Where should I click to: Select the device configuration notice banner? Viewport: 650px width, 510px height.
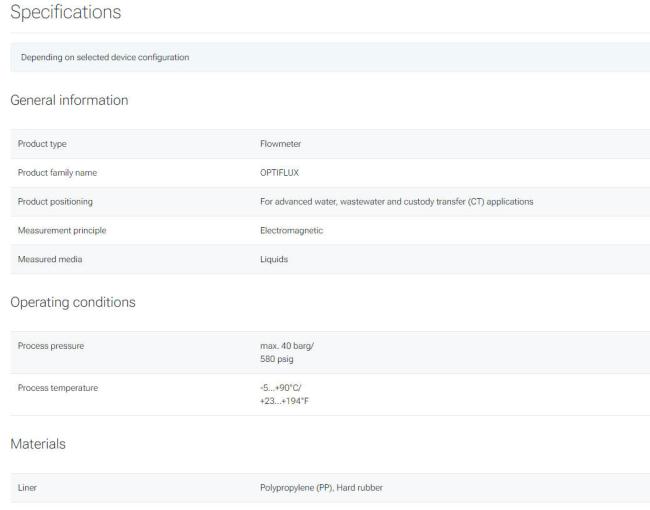coord(330,57)
